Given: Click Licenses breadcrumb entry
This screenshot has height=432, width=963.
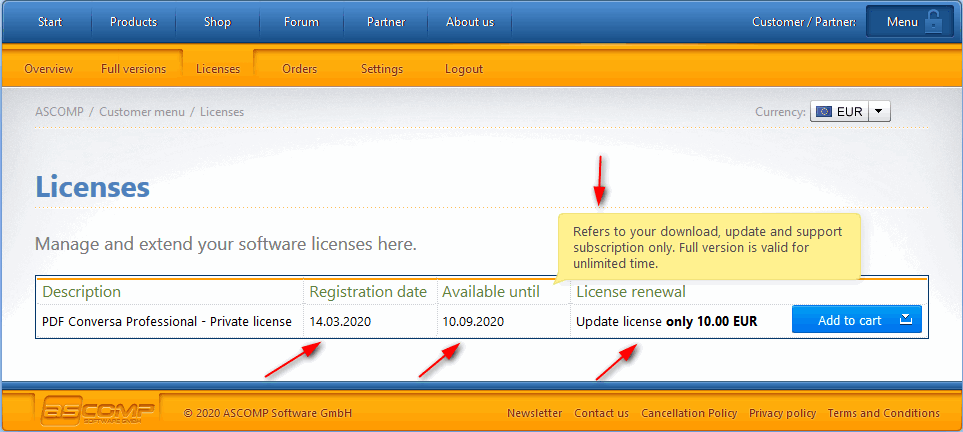Looking at the screenshot, I should coord(222,112).
